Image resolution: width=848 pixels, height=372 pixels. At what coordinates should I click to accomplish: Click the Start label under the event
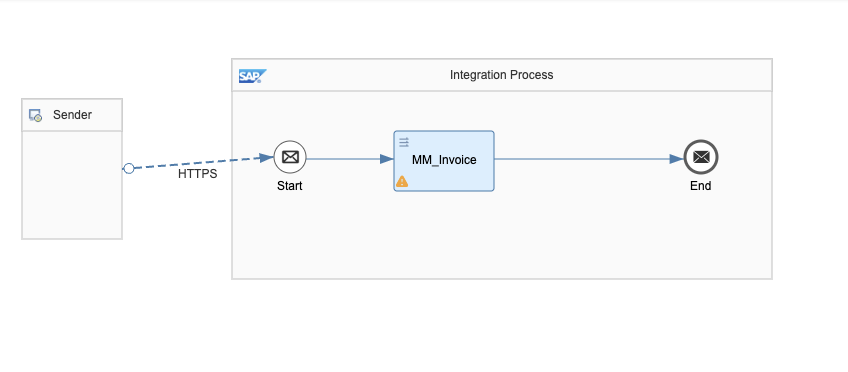pyautogui.click(x=290, y=186)
